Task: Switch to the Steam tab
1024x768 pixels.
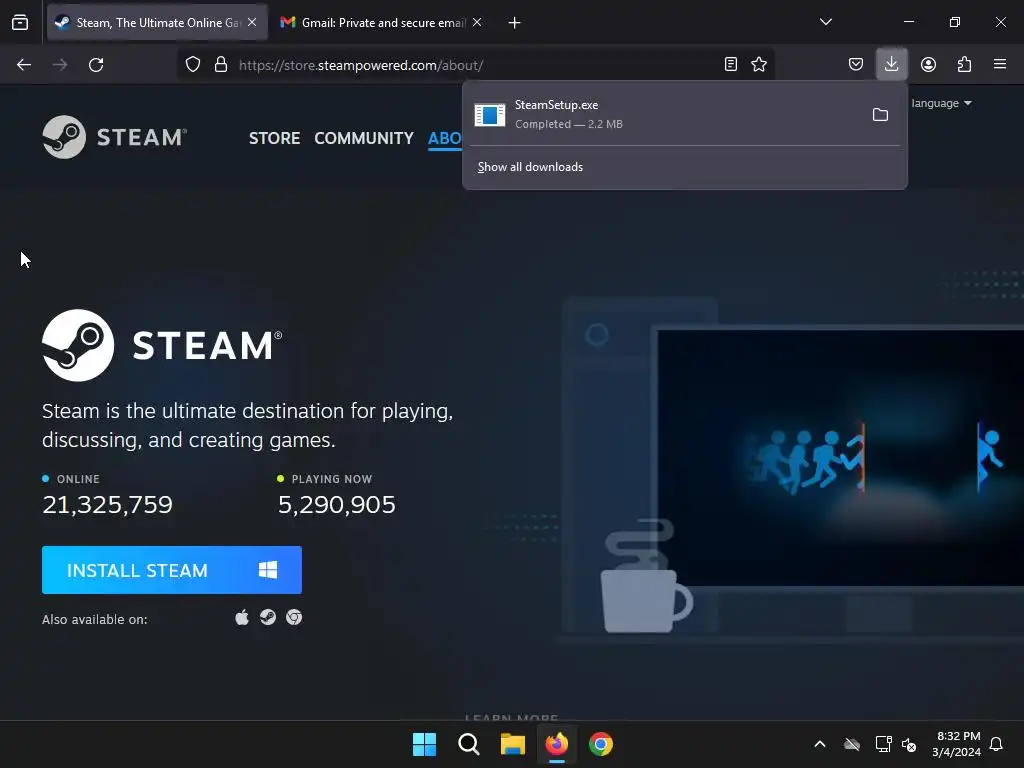Action: pos(157,22)
